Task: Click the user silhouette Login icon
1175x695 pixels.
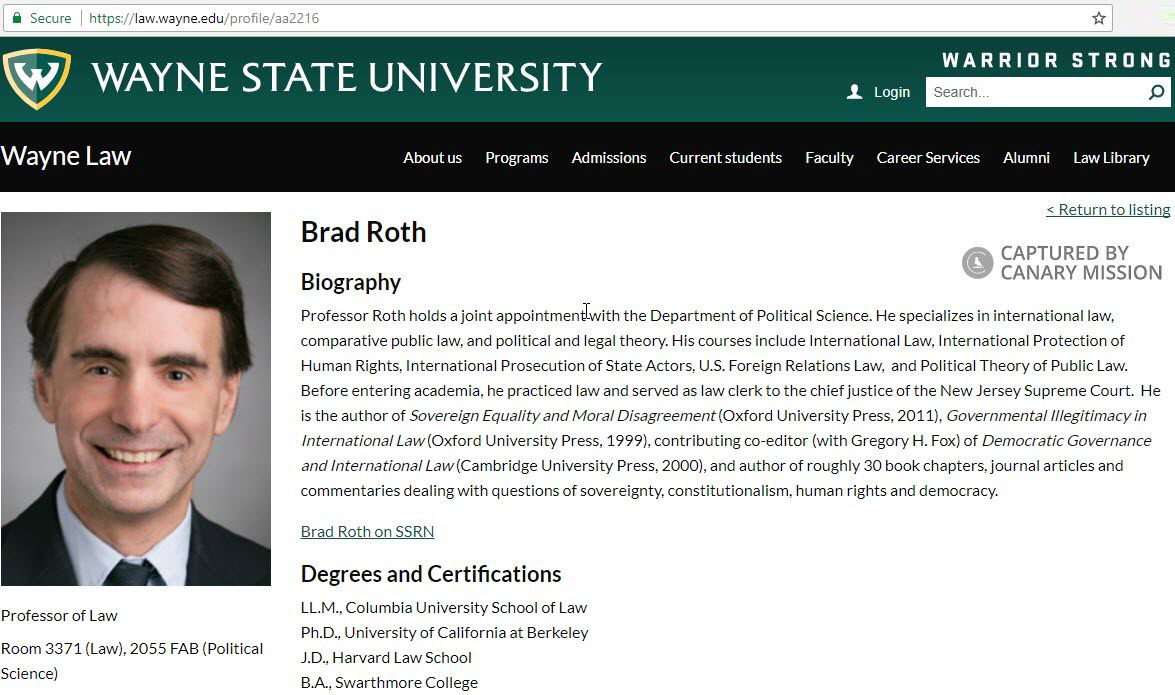Action: point(854,92)
